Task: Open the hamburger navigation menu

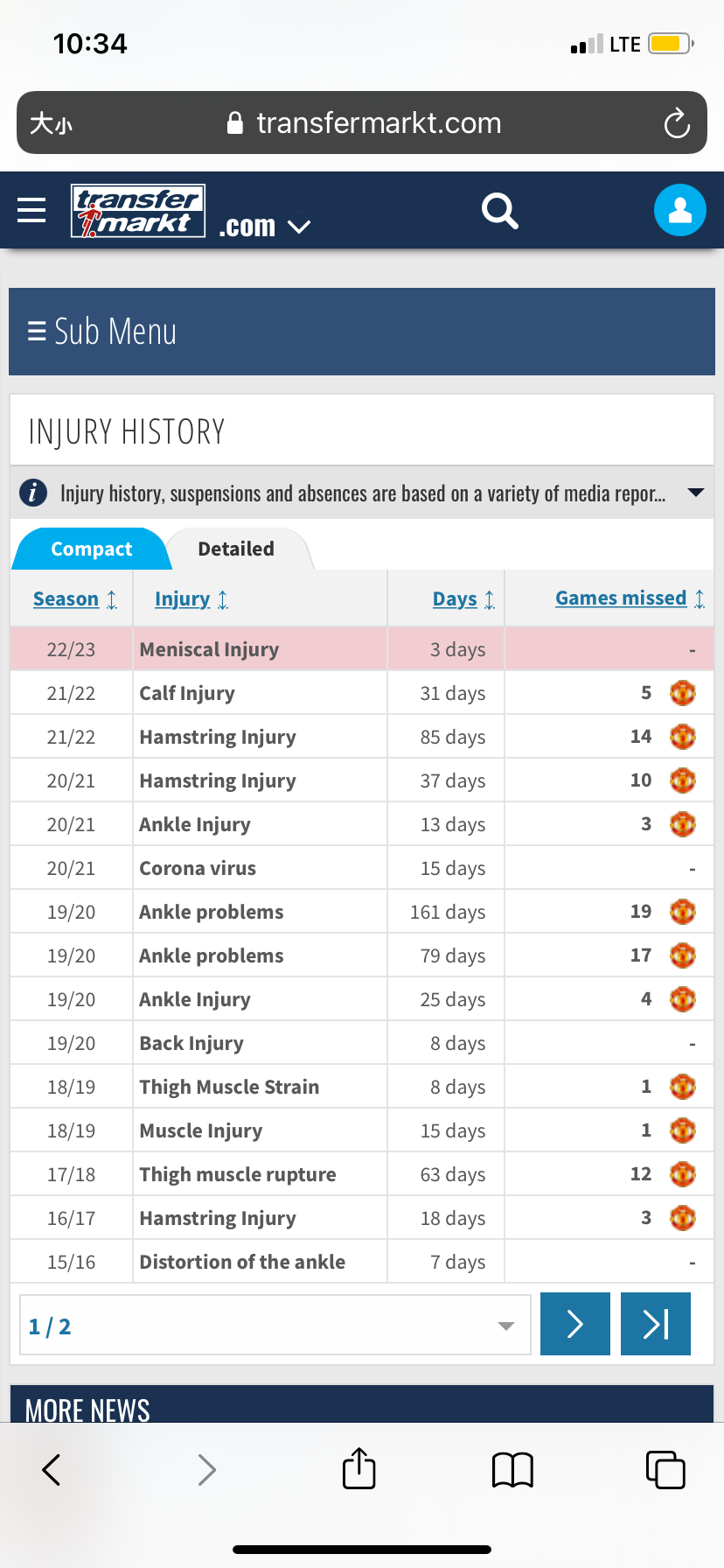Action: [31, 210]
